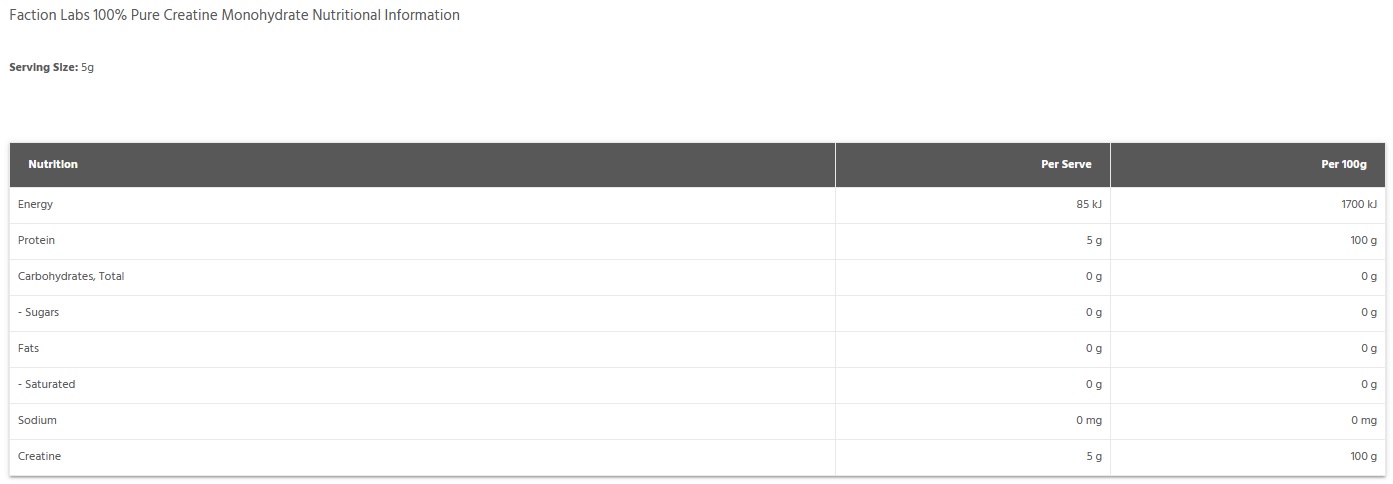Viewport: 1393px width, 484px height.
Task: Click the Fats row label
Action: click(28, 348)
